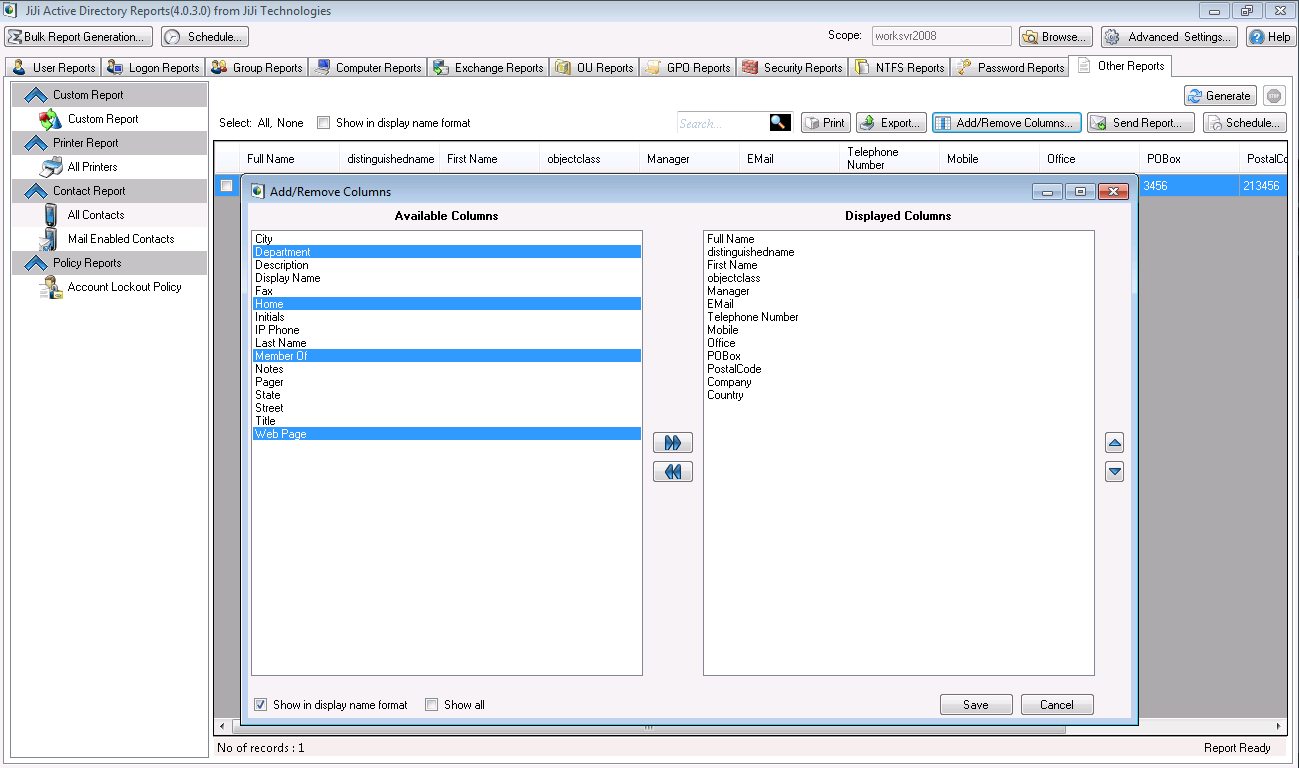The height and width of the screenshot is (768, 1299).
Task: Switch to the OU Reports tab
Action: [594, 68]
